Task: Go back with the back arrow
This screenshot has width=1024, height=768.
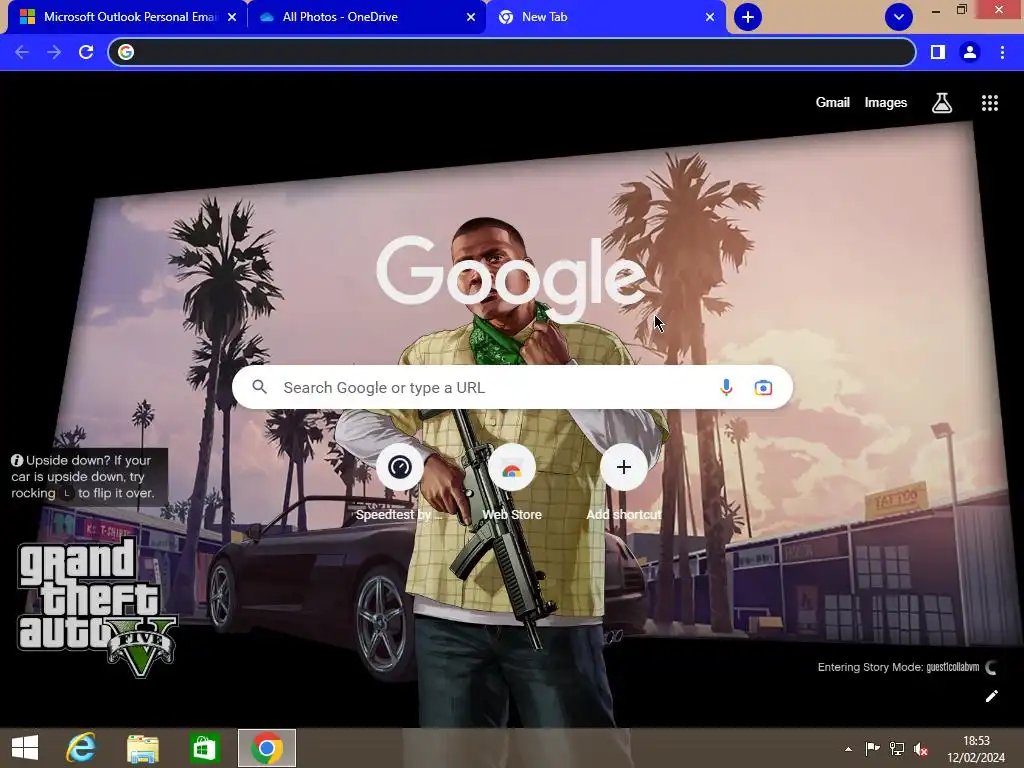Action: coord(22,52)
